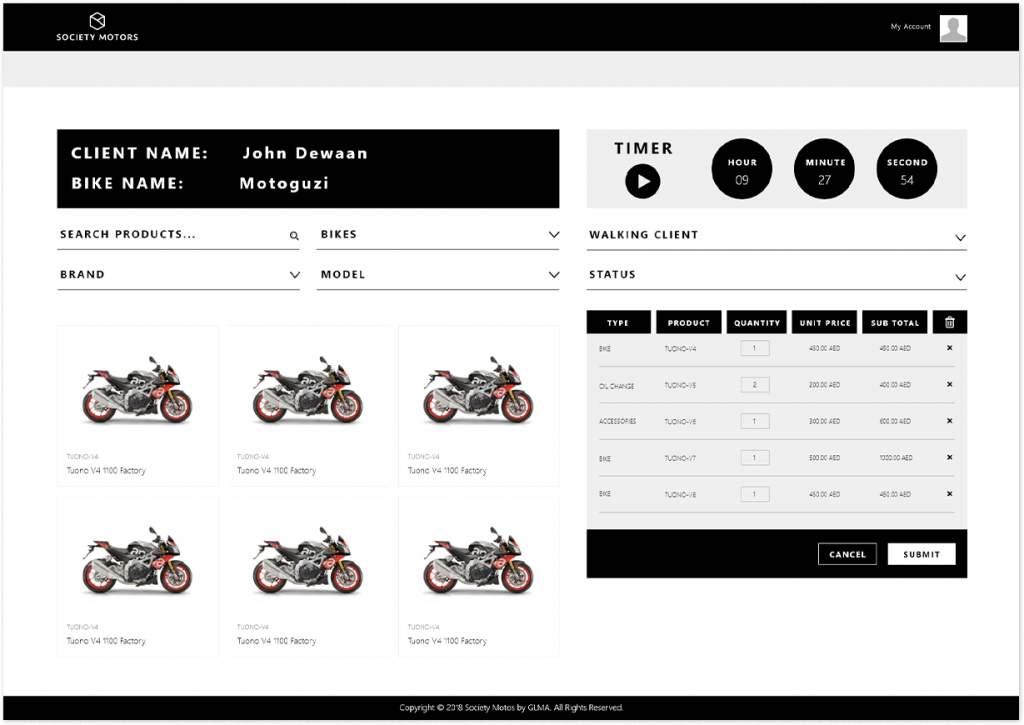Click the '600.00 AED' sub total

(x=895, y=421)
